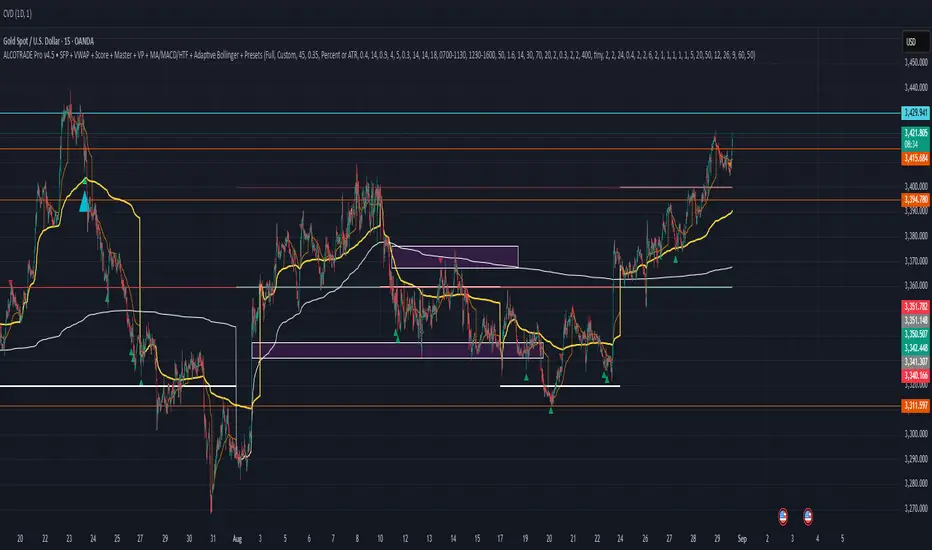Click the 3,360.000 price axis value
This screenshot has height=550, width=932.
[x=915, y=285]
